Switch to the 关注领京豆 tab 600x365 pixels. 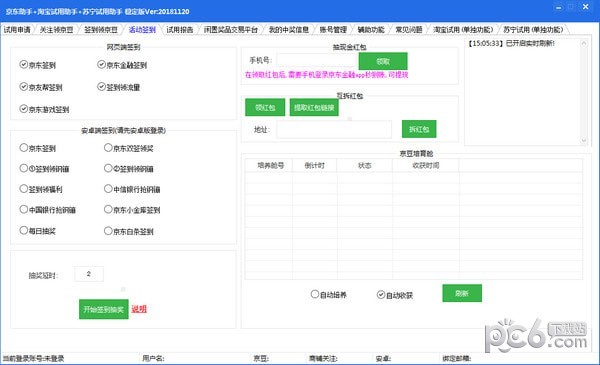tap(57, 29)
